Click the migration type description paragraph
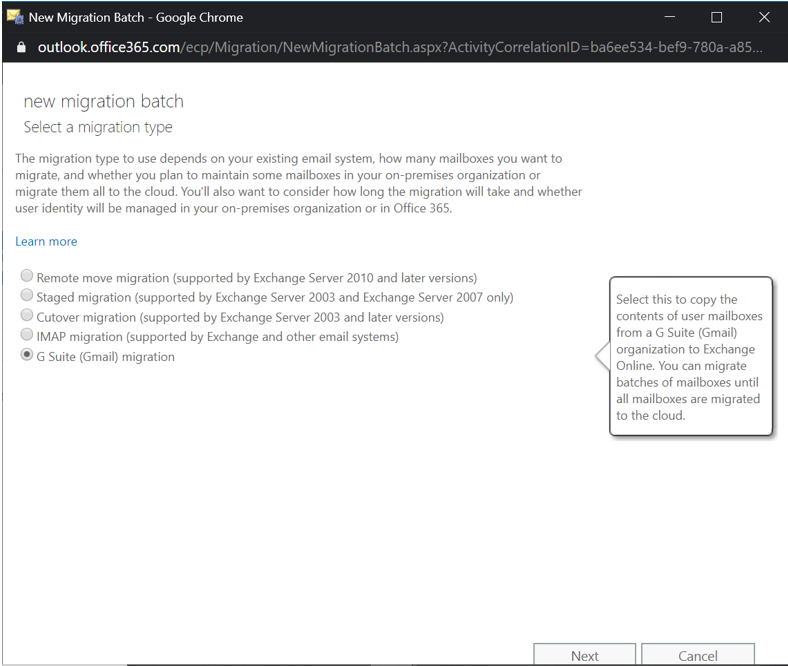The width and height of the screenshot is (788, 666). [298, 183]
